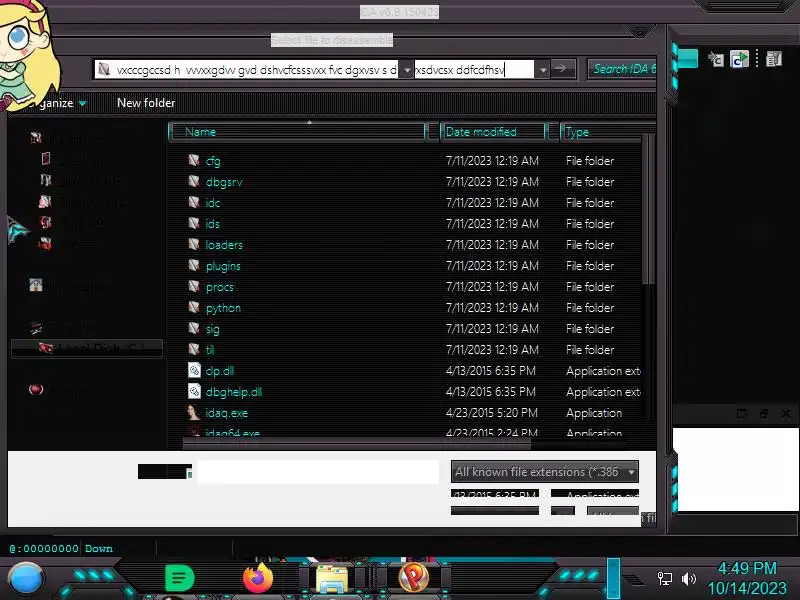Screen dimensions: 800x600
Task: Select the plugins folder icon
Action: click(194, 265)
